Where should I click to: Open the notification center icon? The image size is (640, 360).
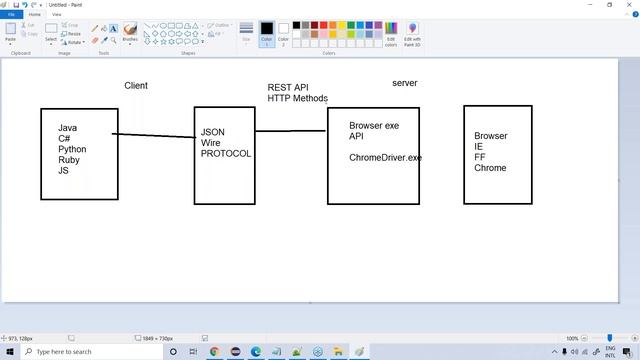click(627, 351)
